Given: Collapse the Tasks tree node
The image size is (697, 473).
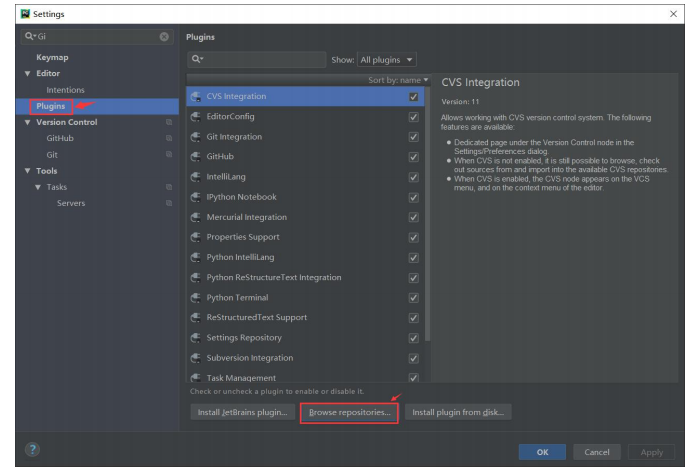Looking at the screenshot, I should pos(38,187).
